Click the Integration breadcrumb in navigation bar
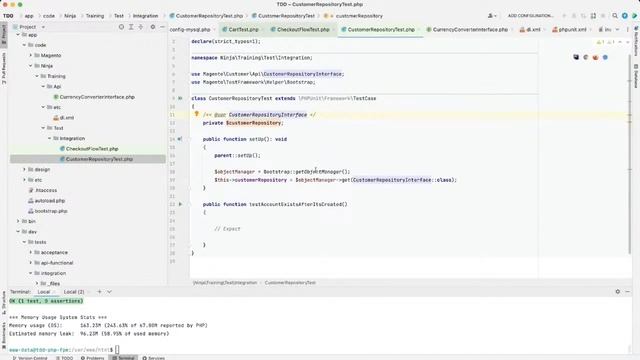Image resolution: width=640 pixels, height=360 pixels. click(145, 16)
